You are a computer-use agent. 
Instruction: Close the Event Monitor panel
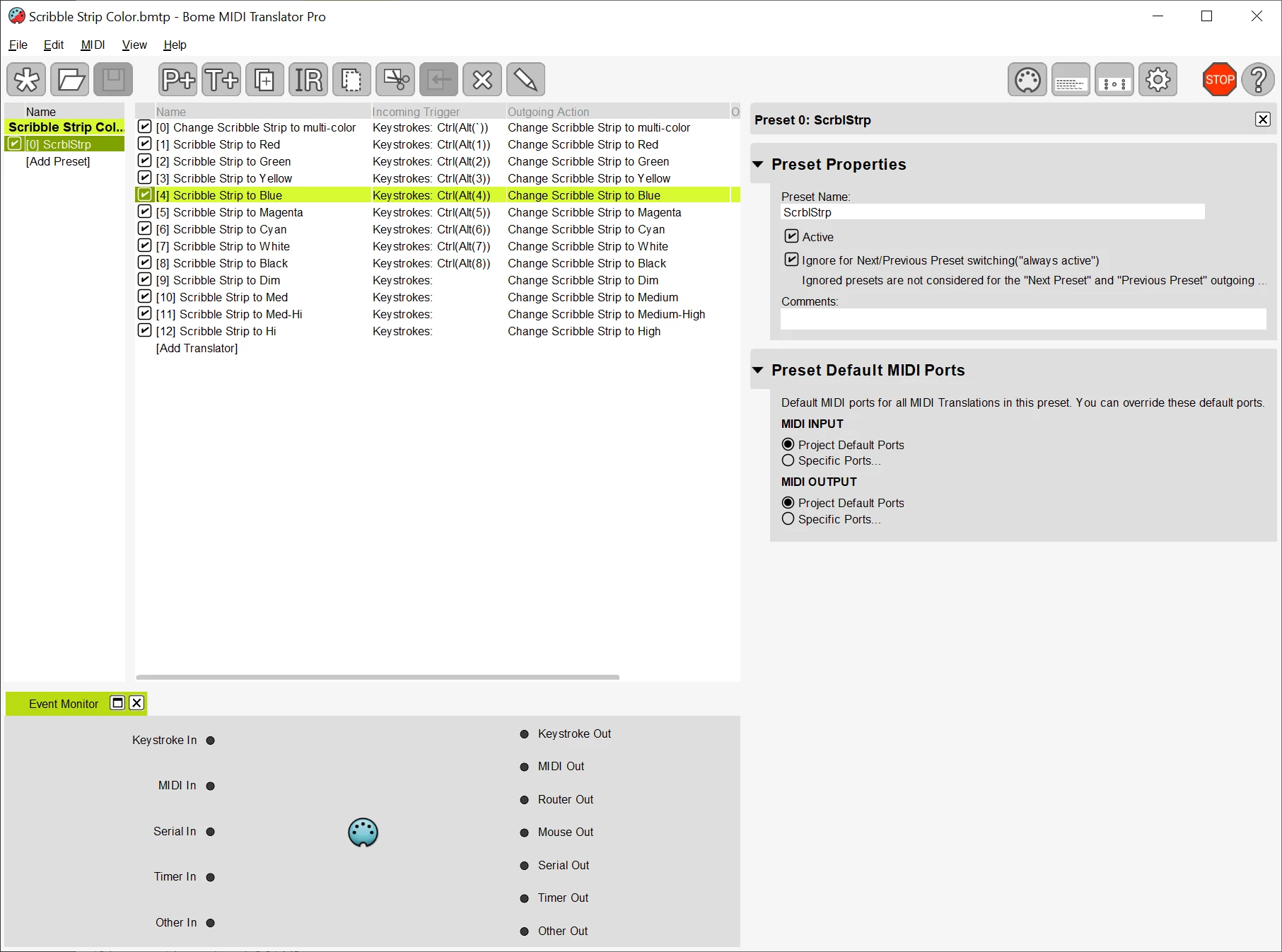[136, 703]
